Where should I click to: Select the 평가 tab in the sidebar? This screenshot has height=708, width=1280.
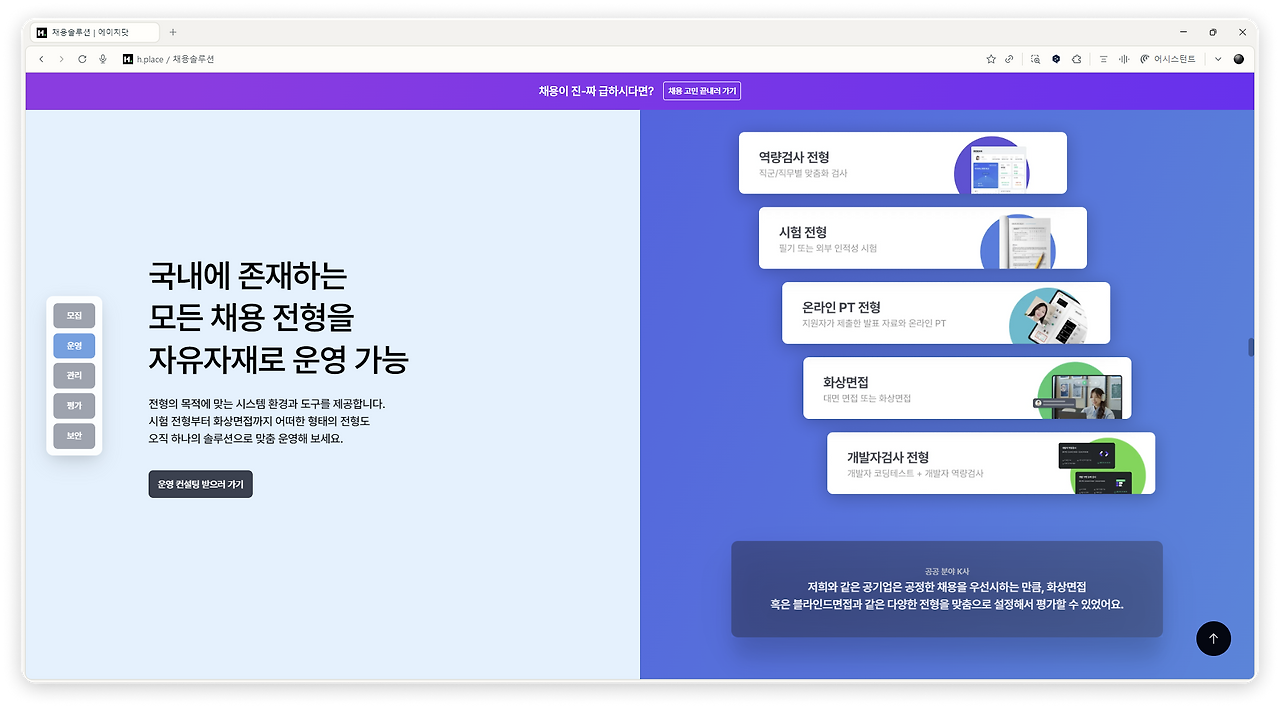tap(74, 405)
